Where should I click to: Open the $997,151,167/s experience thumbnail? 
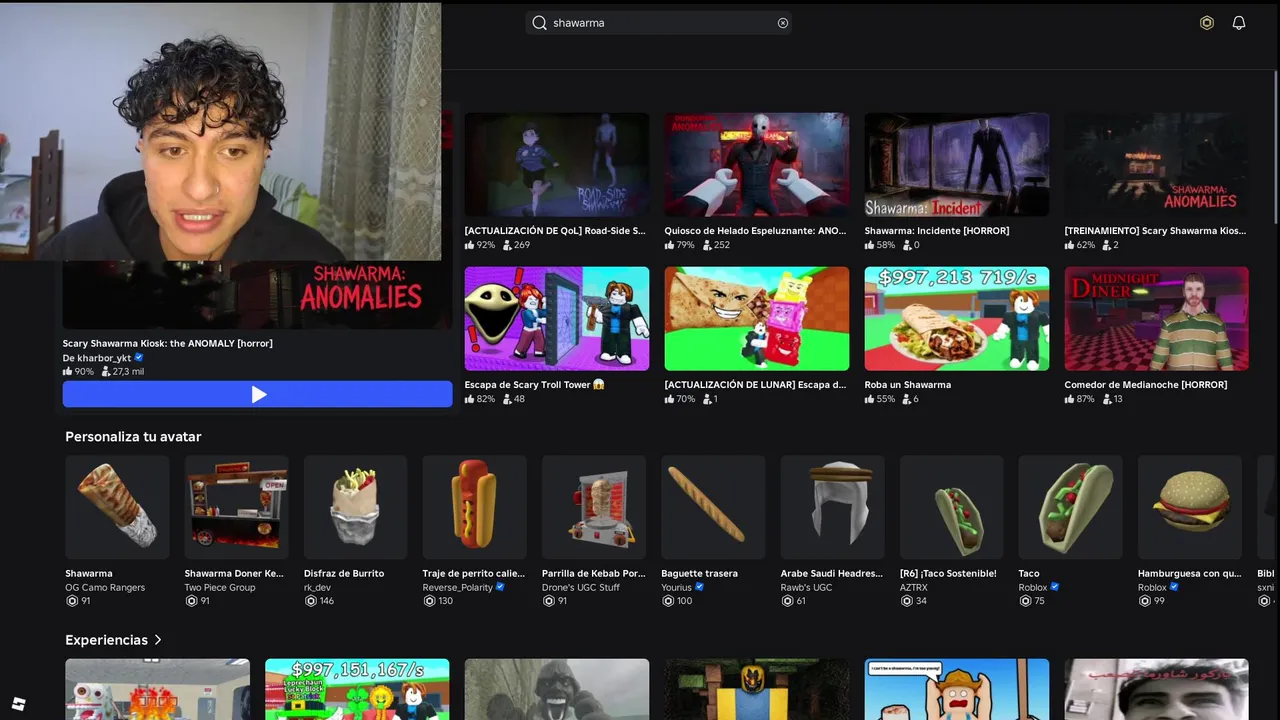point(357,689)
